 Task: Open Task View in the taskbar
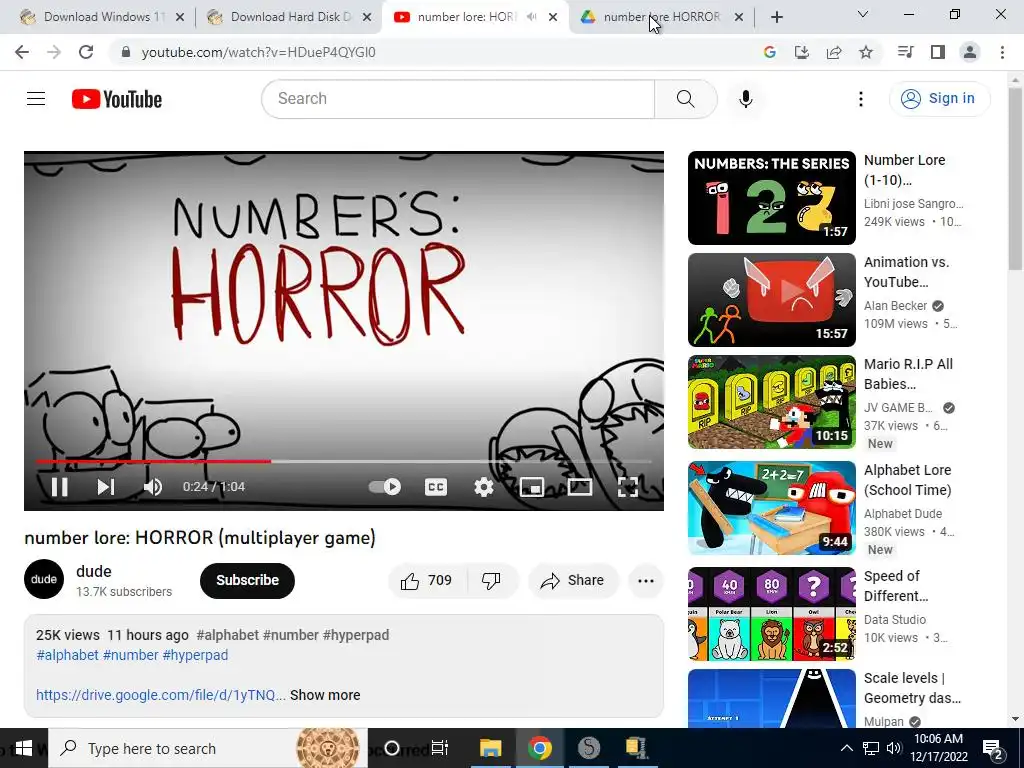(440, 748)
